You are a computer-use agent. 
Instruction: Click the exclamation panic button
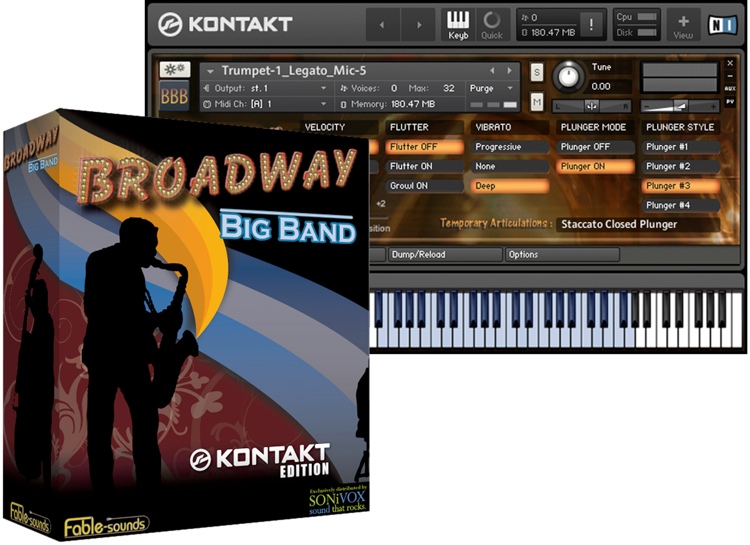pyautogui.click(x=592, y=24)
